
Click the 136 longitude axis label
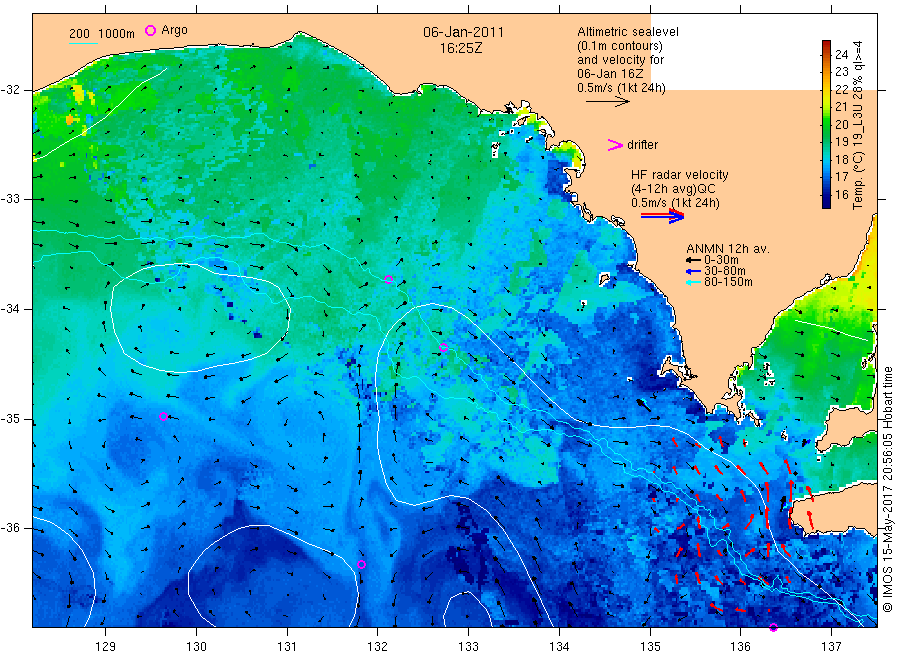[x=740, y=647]
